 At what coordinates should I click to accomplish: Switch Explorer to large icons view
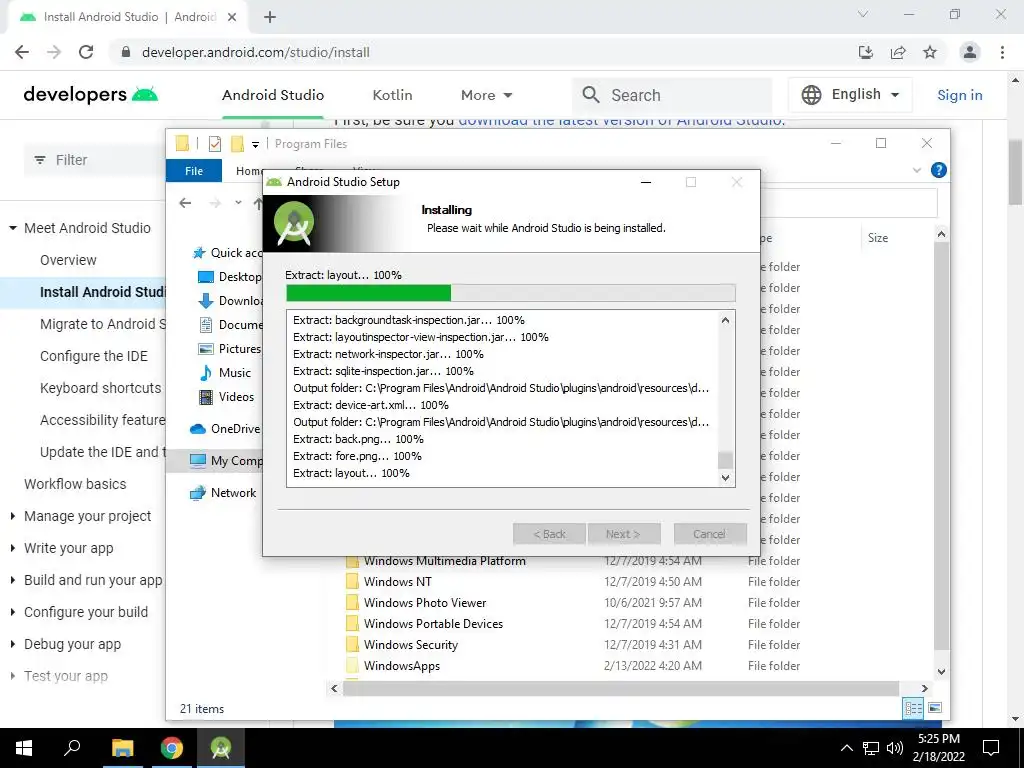(x=935, y=708)
